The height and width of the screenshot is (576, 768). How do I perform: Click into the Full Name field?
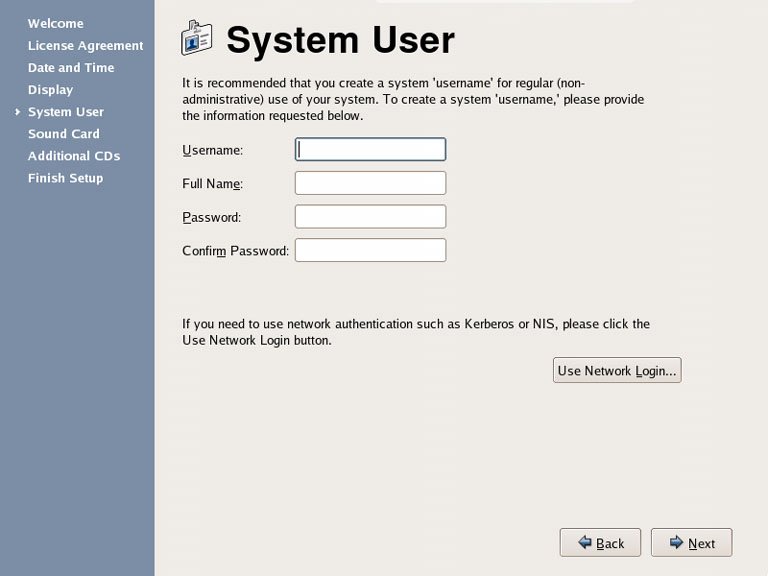(x=370, y=183)
